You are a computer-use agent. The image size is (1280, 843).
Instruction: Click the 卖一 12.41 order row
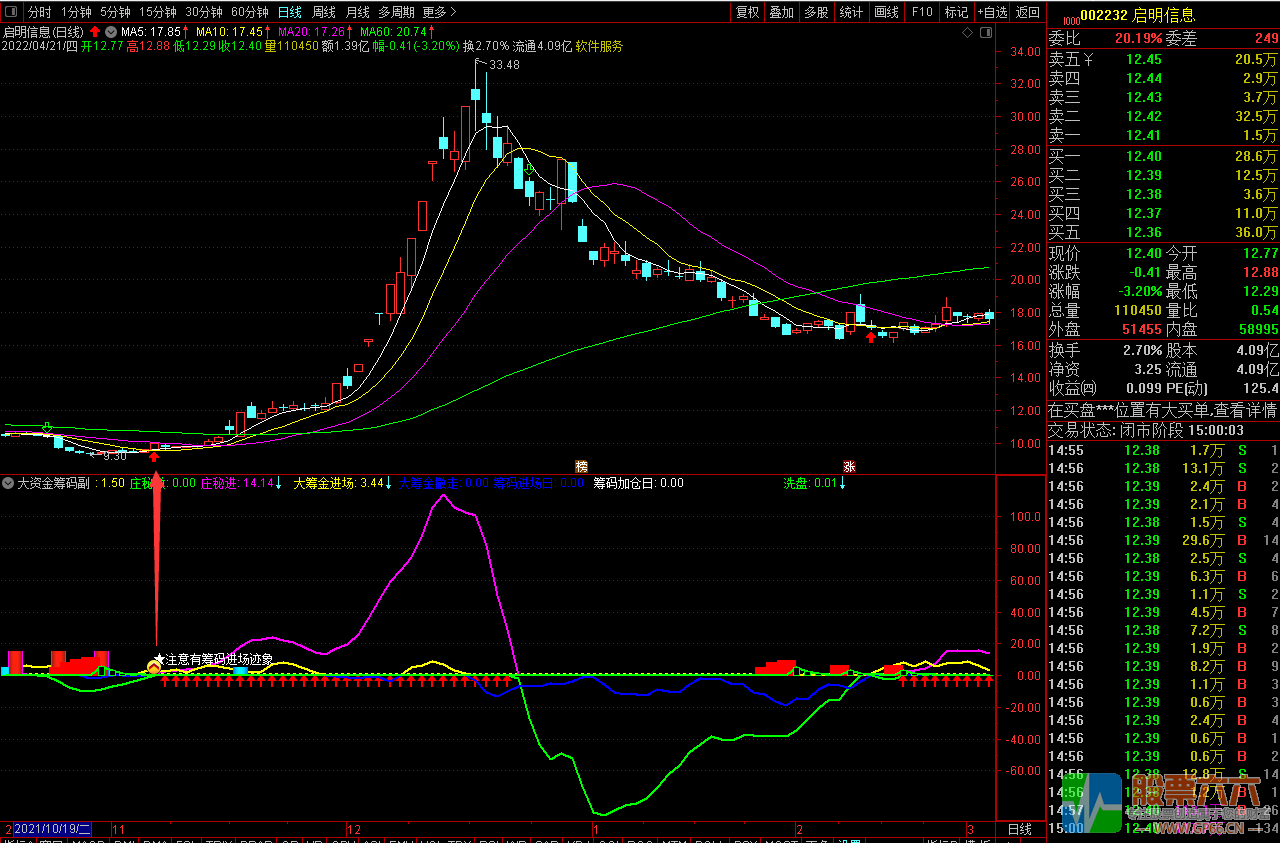1163,135
